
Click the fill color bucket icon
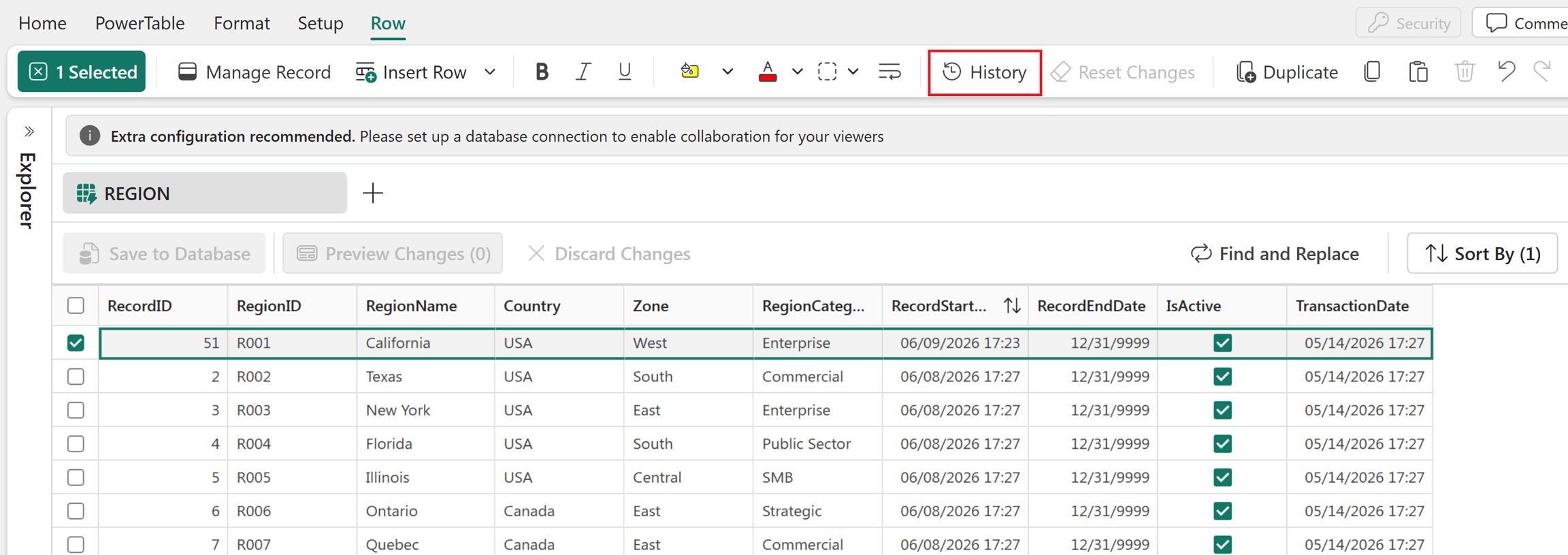[x=689, y=72]
